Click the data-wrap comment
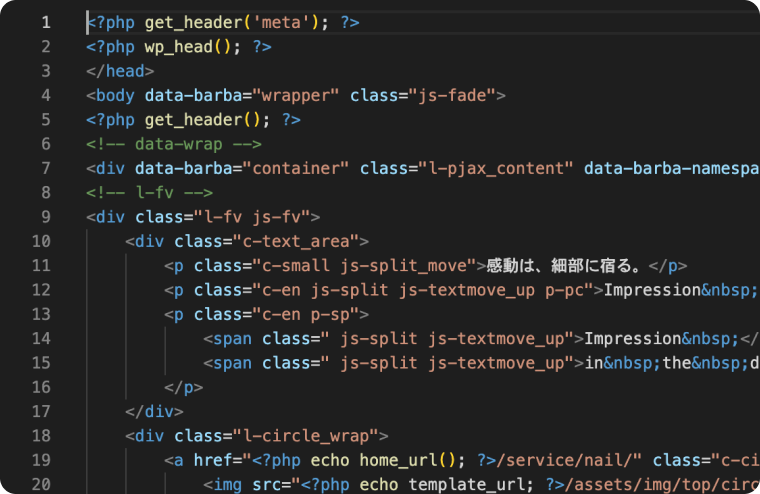Viewport: 760px width, 494px height. 174,143
